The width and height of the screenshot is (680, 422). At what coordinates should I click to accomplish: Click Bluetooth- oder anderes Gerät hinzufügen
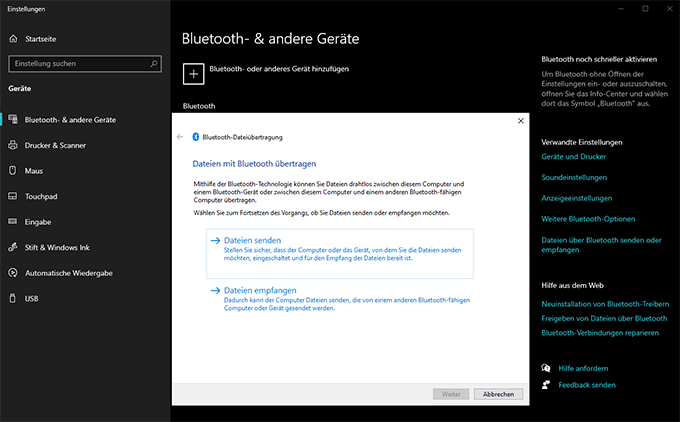pos(266,74)
